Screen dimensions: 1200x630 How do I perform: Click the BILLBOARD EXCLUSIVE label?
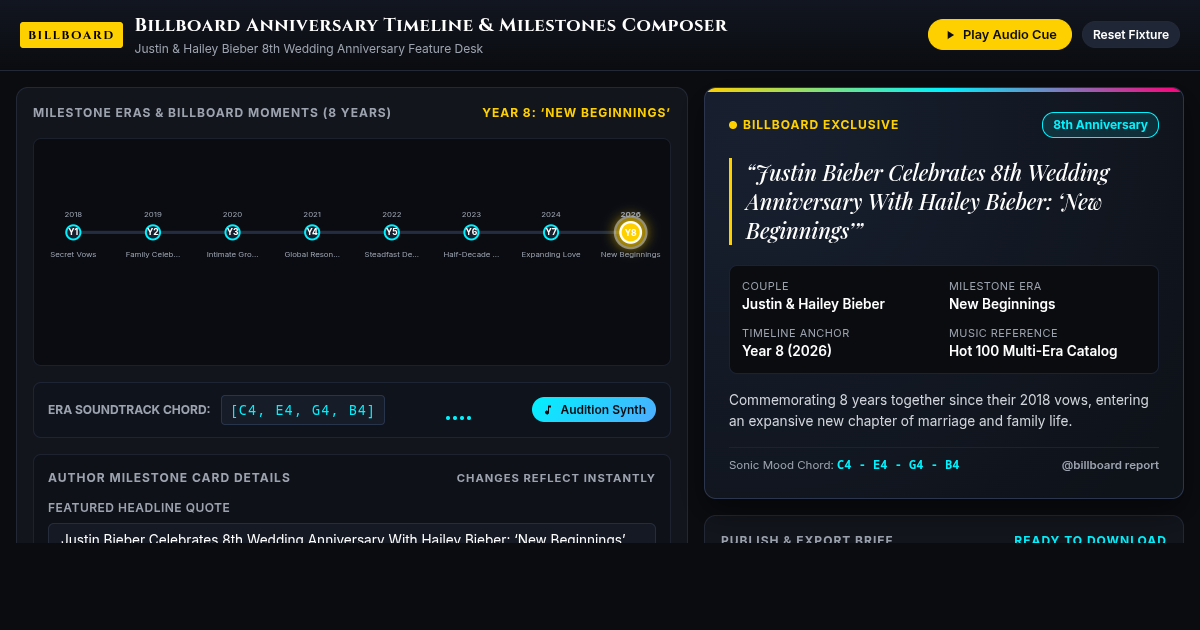tap(821, 125)
